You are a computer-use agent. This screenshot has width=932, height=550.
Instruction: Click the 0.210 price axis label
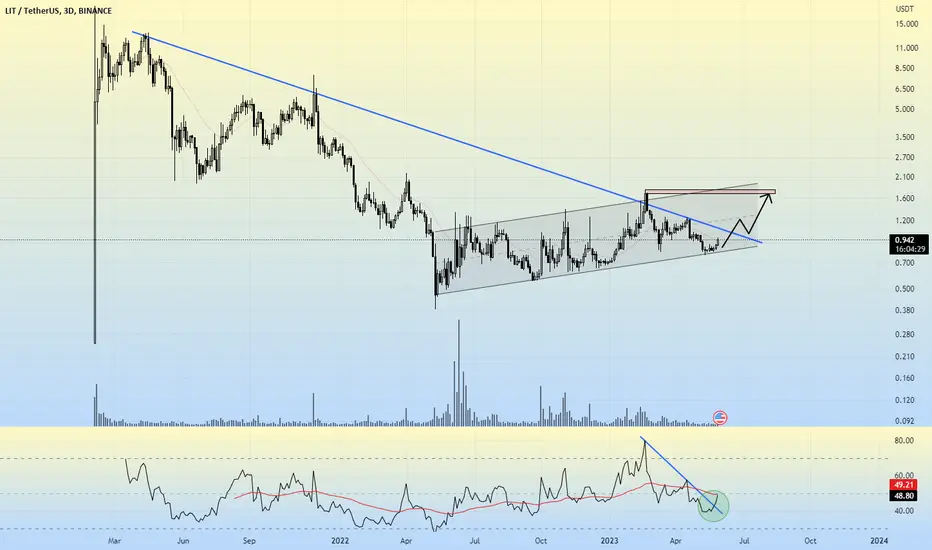tap(905, 357)
